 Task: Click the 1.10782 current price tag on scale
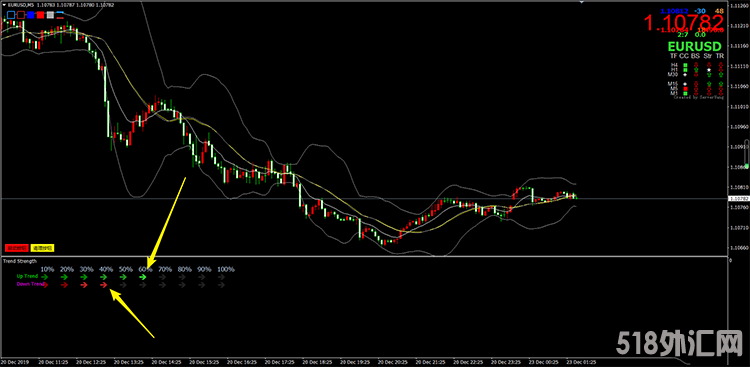point(738,198)
